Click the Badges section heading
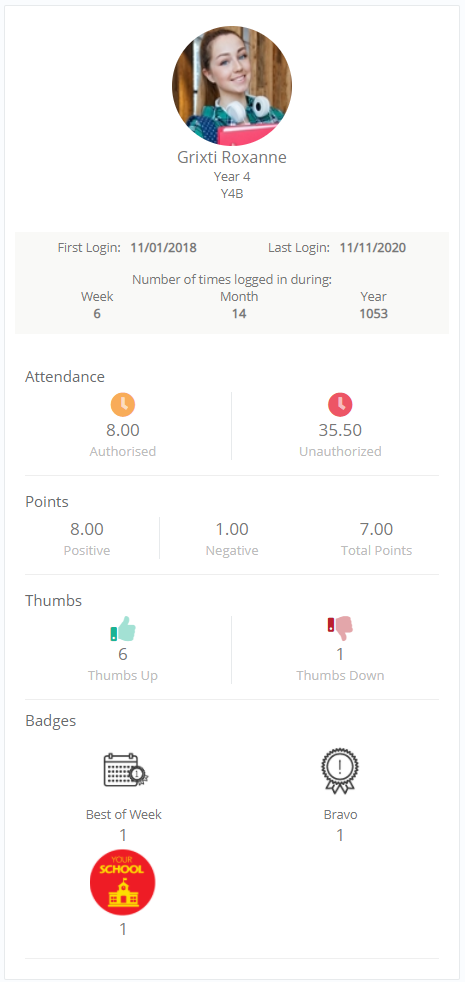465x982 pixels. click(51, 720)
